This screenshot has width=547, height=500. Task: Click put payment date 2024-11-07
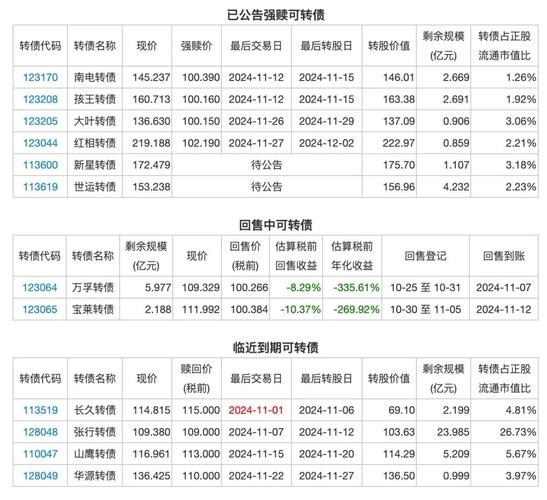tap(504, 288)
